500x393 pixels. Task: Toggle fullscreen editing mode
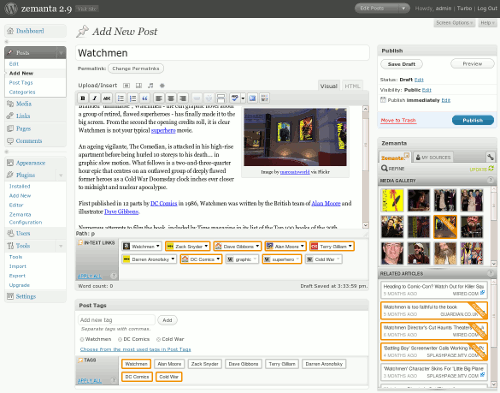pyautogui.click(x=252, y=98)
